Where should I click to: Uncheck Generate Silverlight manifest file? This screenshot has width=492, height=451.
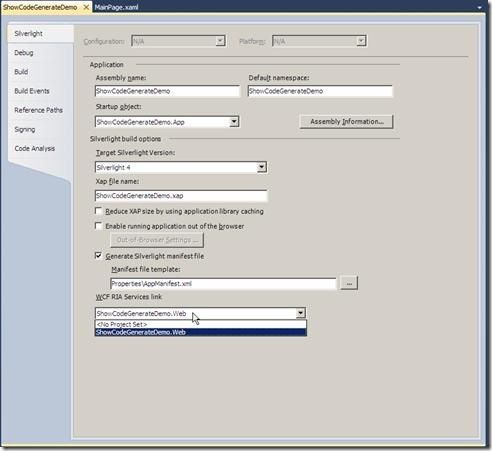(98, 256)
